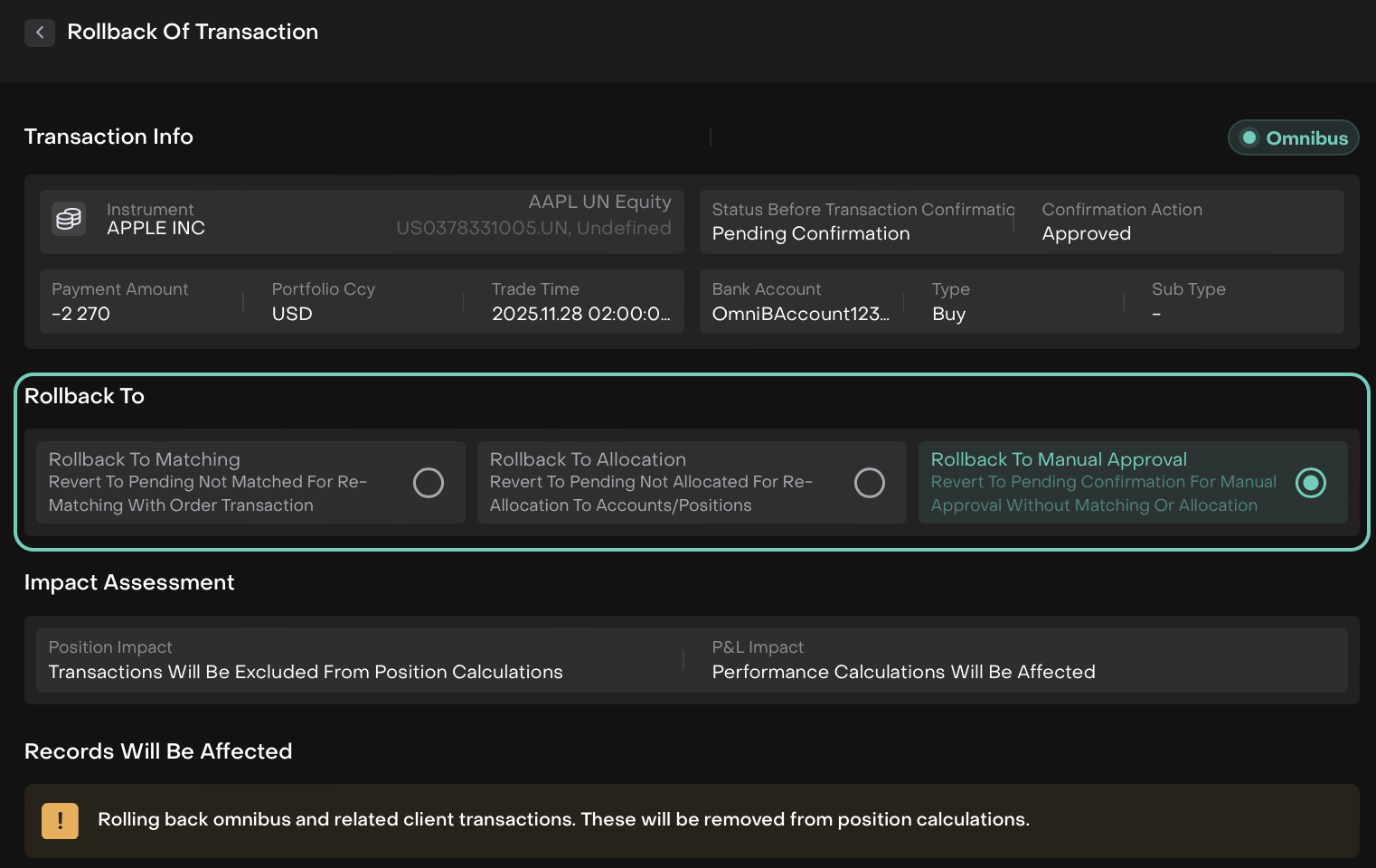
Task: Click the Payment Amount value -2 270
Action: tap(80, 314)
